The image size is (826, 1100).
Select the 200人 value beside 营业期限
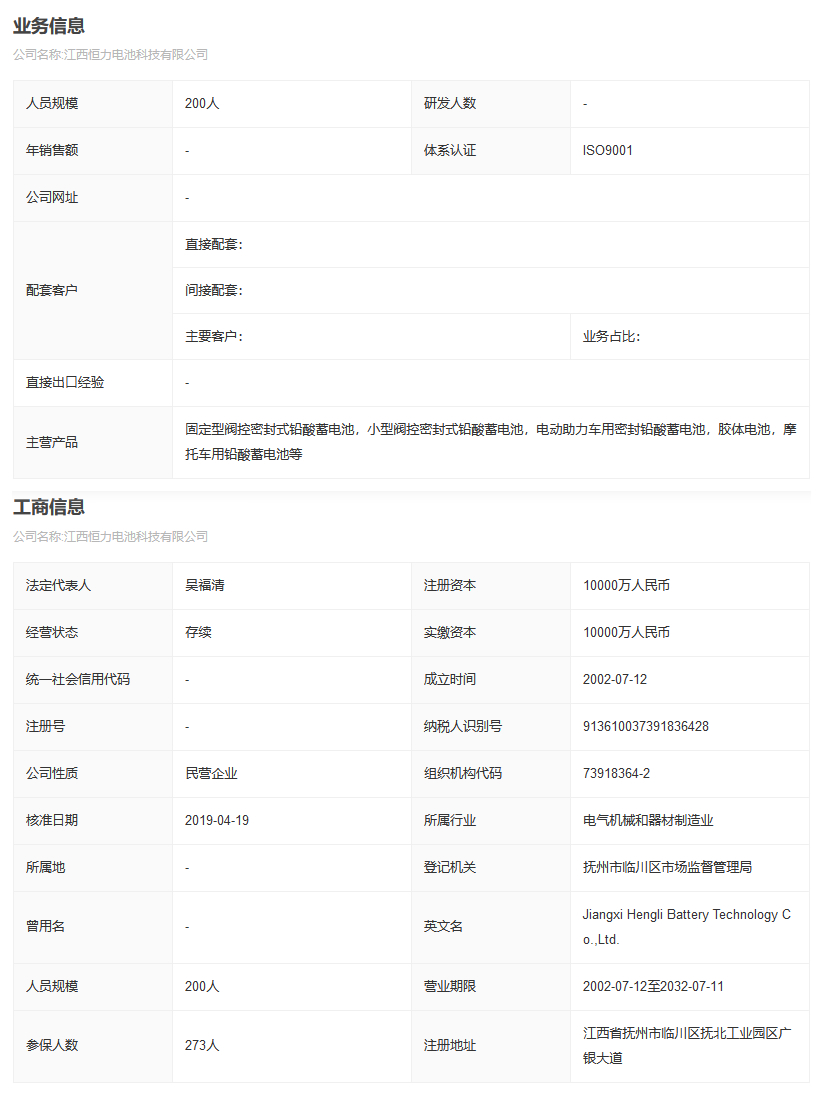point(202,986)
